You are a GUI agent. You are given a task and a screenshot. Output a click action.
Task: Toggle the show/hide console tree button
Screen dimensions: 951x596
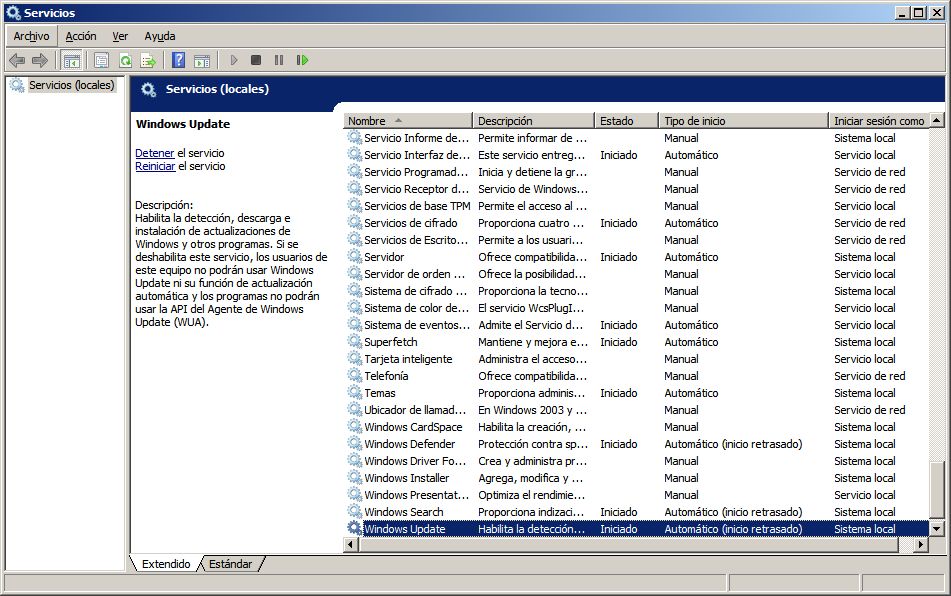tap(72, 60)
